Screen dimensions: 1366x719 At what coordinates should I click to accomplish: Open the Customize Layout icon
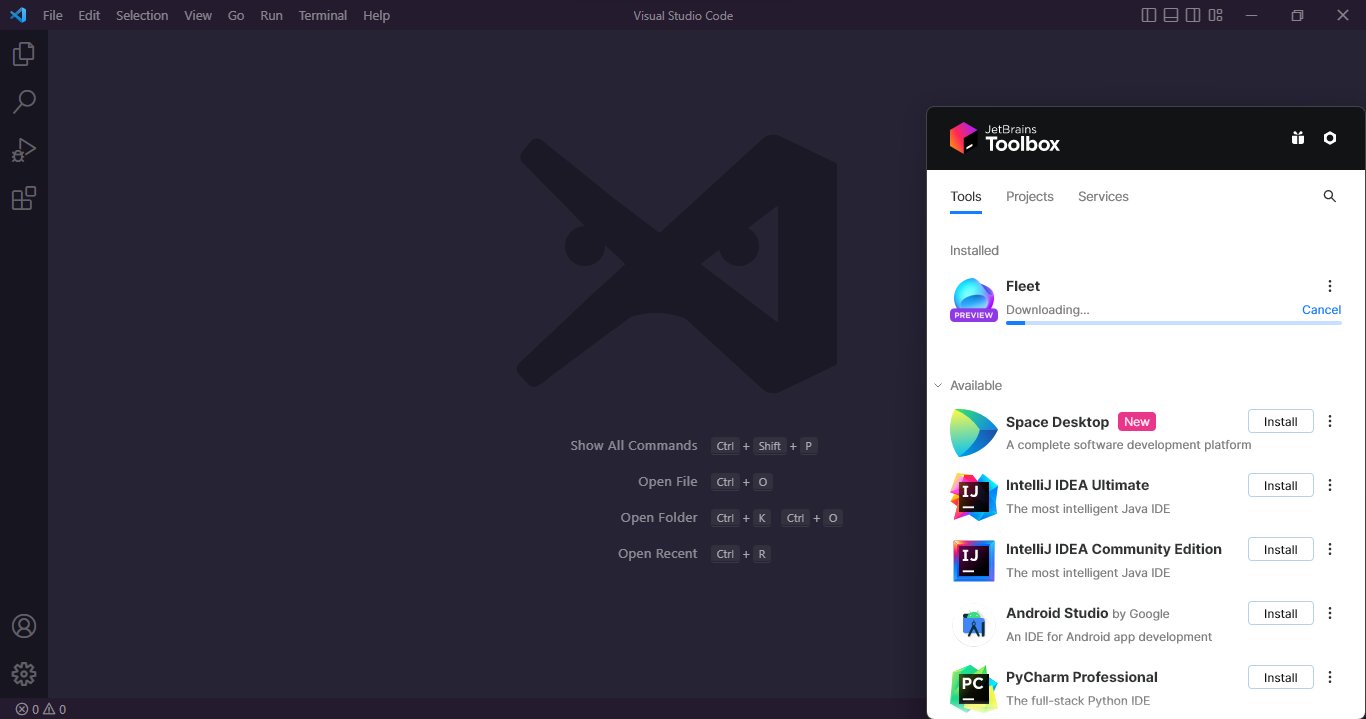1215,15
